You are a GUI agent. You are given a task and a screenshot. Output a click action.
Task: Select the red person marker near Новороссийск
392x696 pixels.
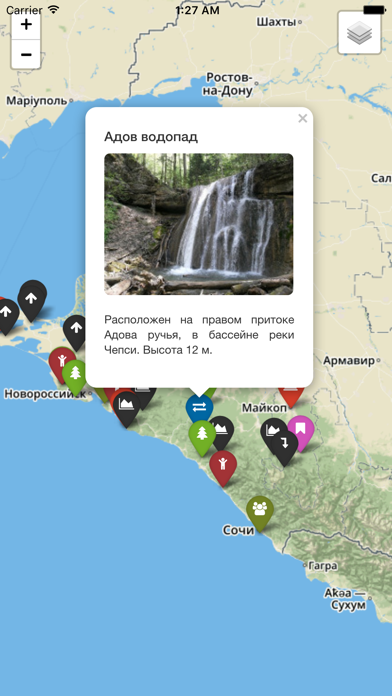click(60, 364)
